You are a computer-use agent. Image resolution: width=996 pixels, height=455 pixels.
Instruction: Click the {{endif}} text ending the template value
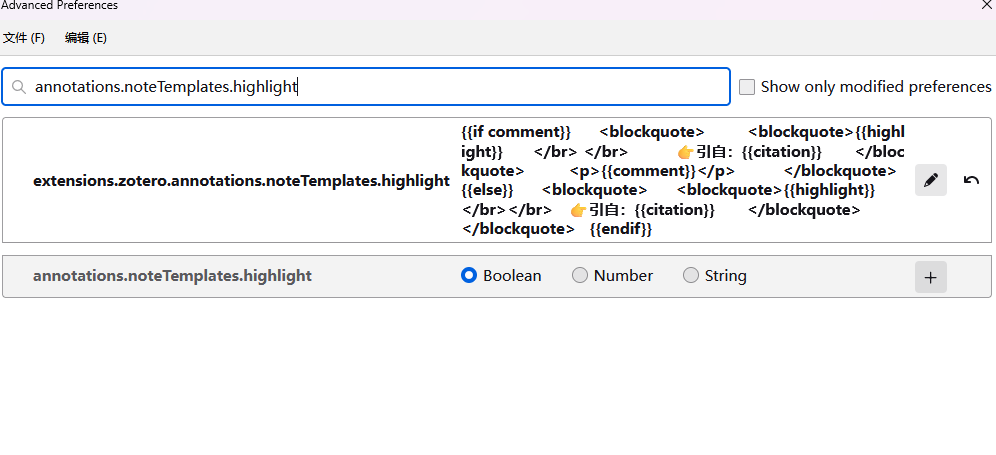621,229
